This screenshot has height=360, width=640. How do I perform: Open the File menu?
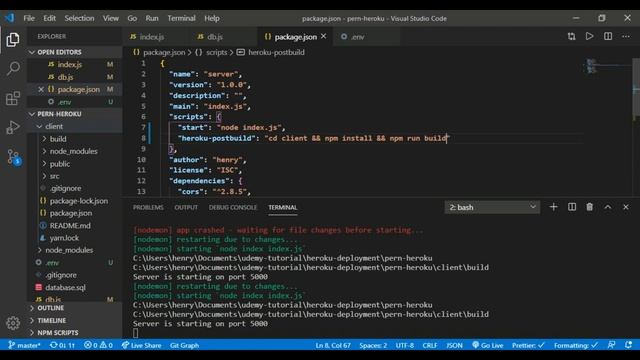pos(29,18)
